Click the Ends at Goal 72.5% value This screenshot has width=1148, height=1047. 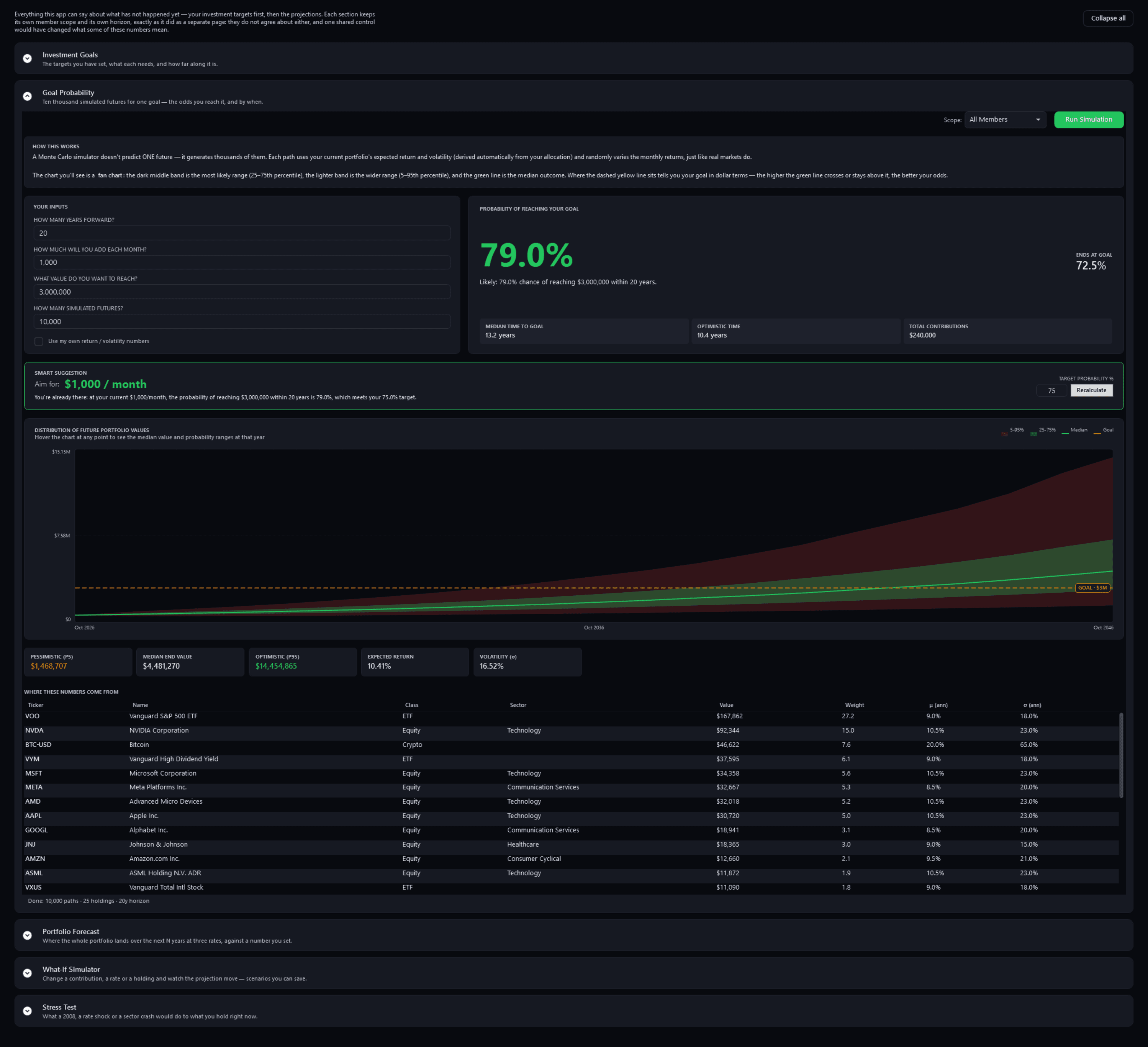(1091, 266)
